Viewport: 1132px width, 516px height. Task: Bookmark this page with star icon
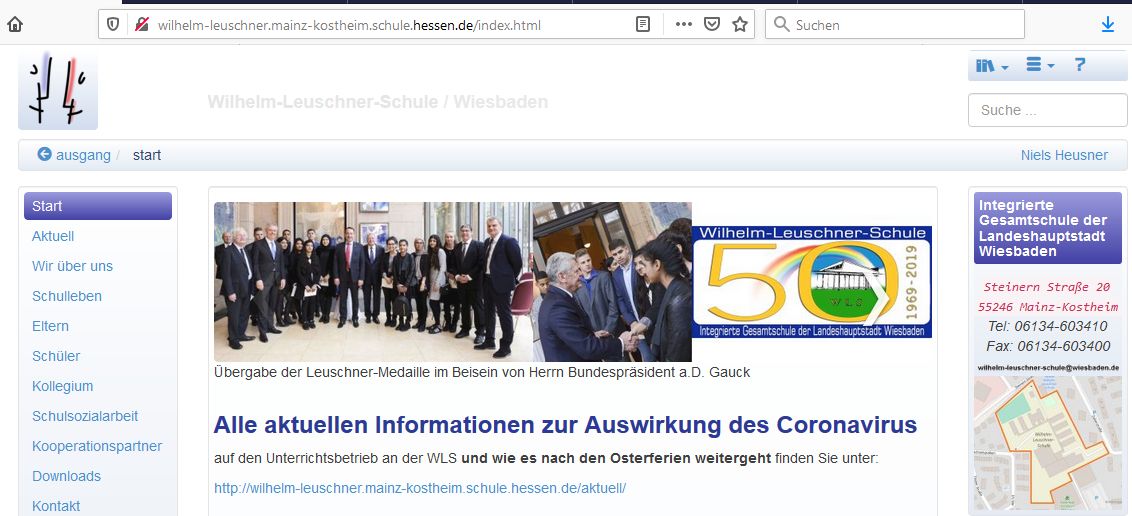coord(740,25)
